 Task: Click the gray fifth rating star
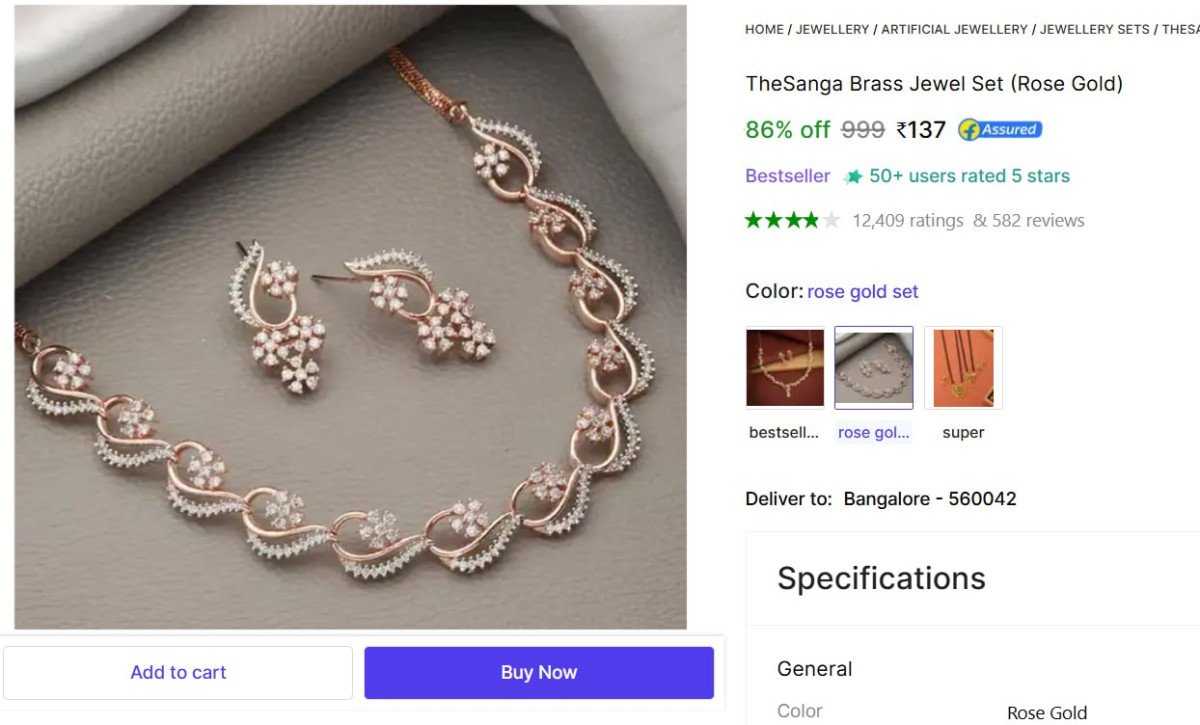click(831, 220)
